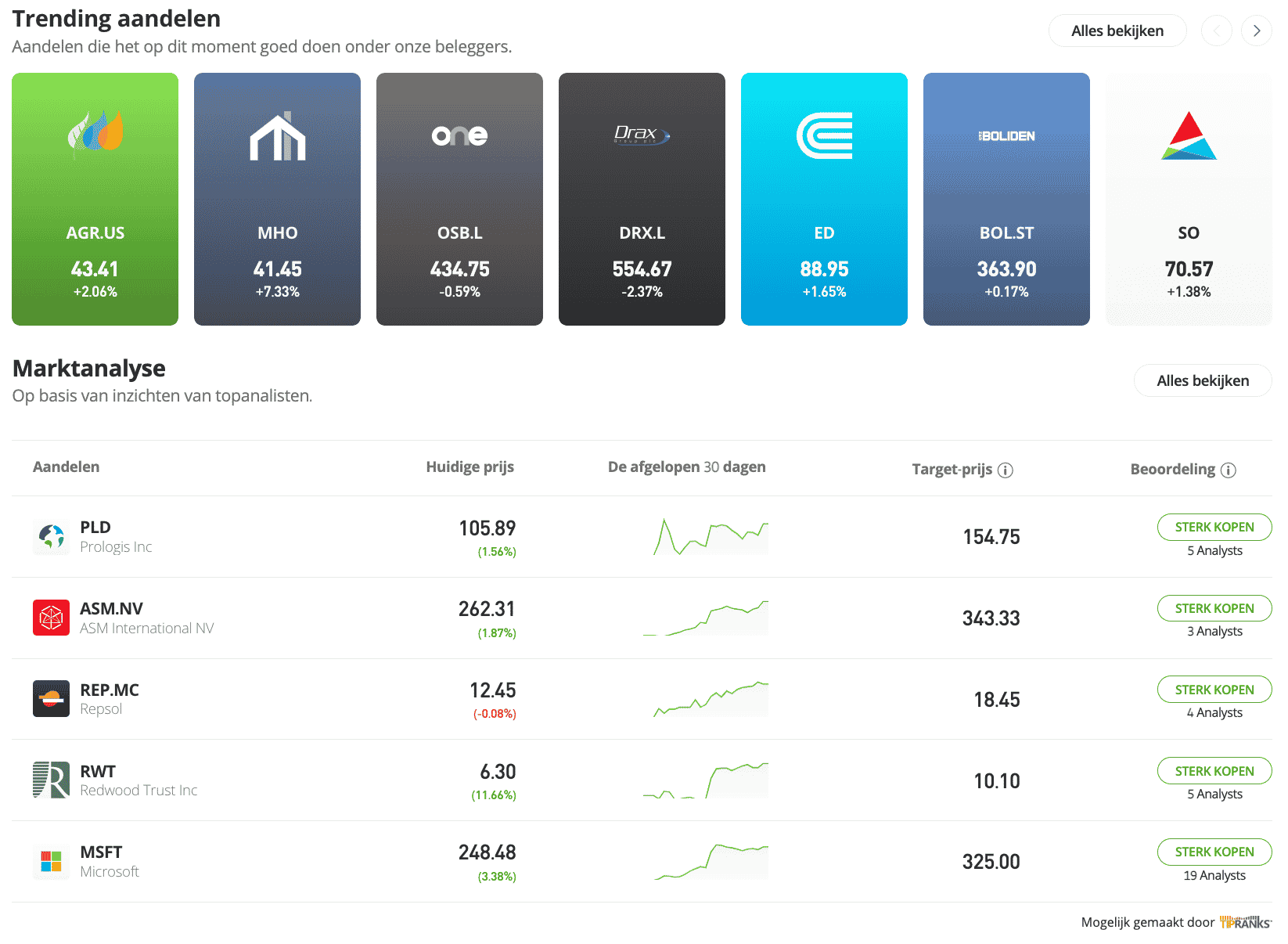This screenshot has width=1288, height=944.
Task: Click the Drax logo on DRX.L card
Action: pos(642,134)
